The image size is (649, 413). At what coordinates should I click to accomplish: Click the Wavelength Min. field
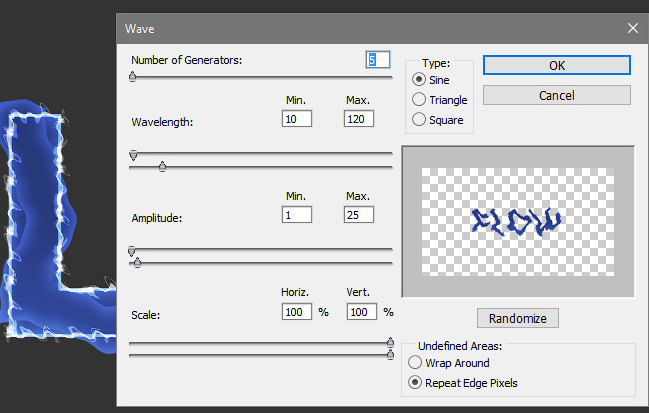[x=297, y=119]
